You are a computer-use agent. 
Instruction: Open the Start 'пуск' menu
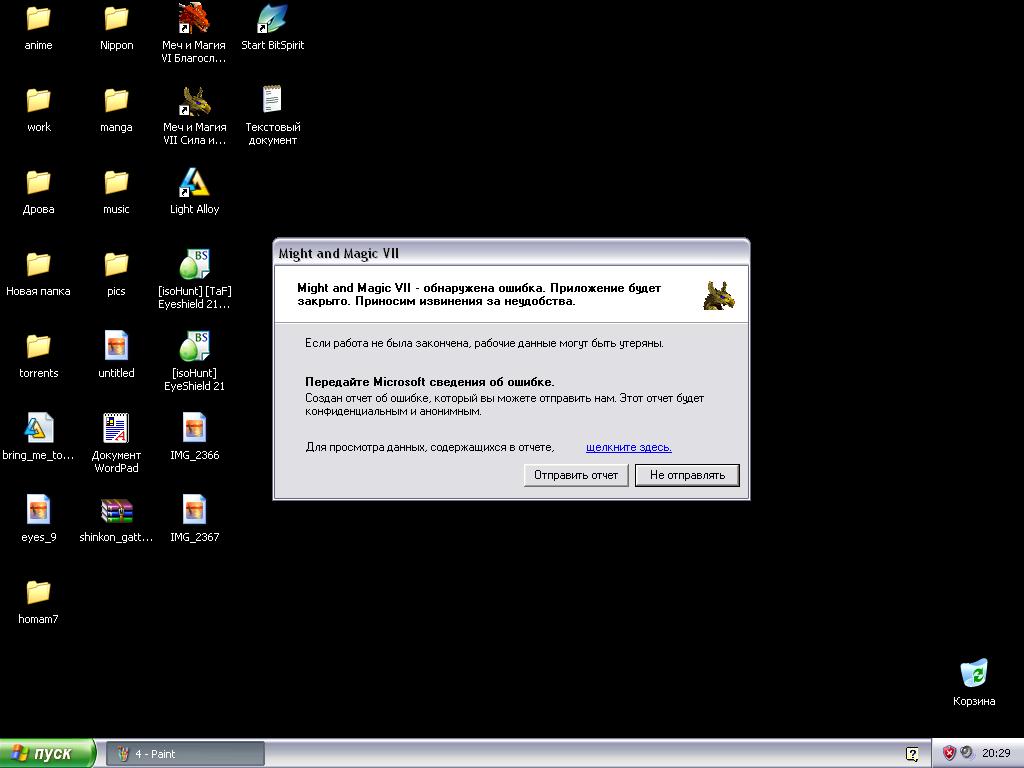[x=48, y=753]
